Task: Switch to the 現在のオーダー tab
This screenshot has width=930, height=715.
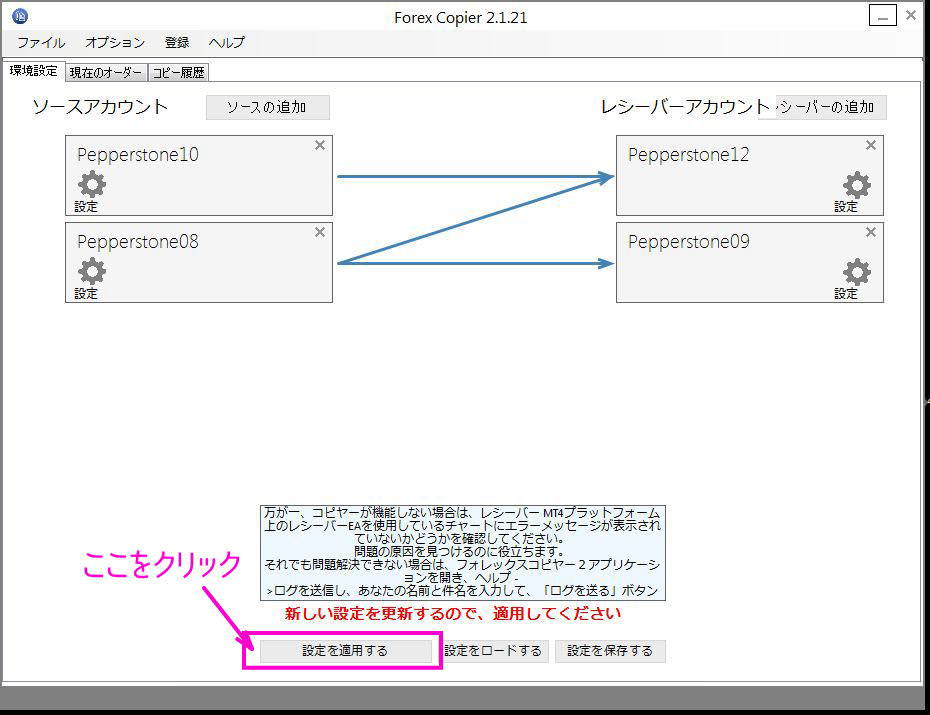Action: click(x=106, y=71)
